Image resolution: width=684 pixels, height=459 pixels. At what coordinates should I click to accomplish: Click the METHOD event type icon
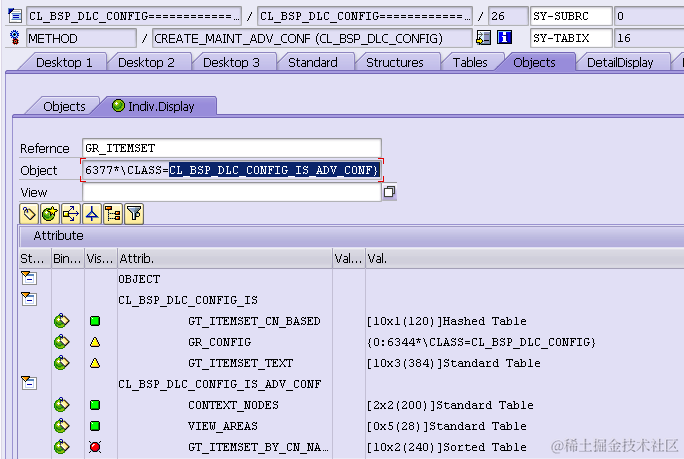(14, 38)
